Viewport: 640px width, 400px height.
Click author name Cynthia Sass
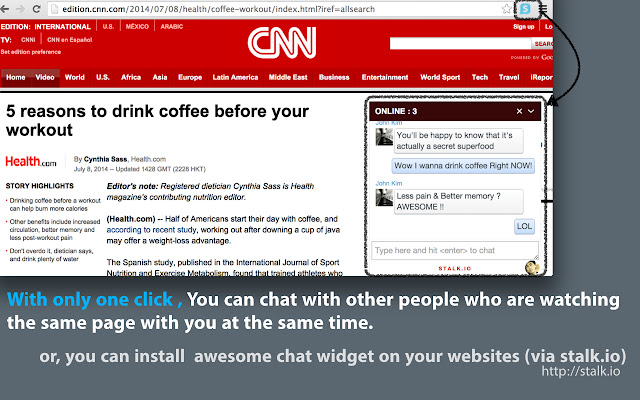click(106, 159)
